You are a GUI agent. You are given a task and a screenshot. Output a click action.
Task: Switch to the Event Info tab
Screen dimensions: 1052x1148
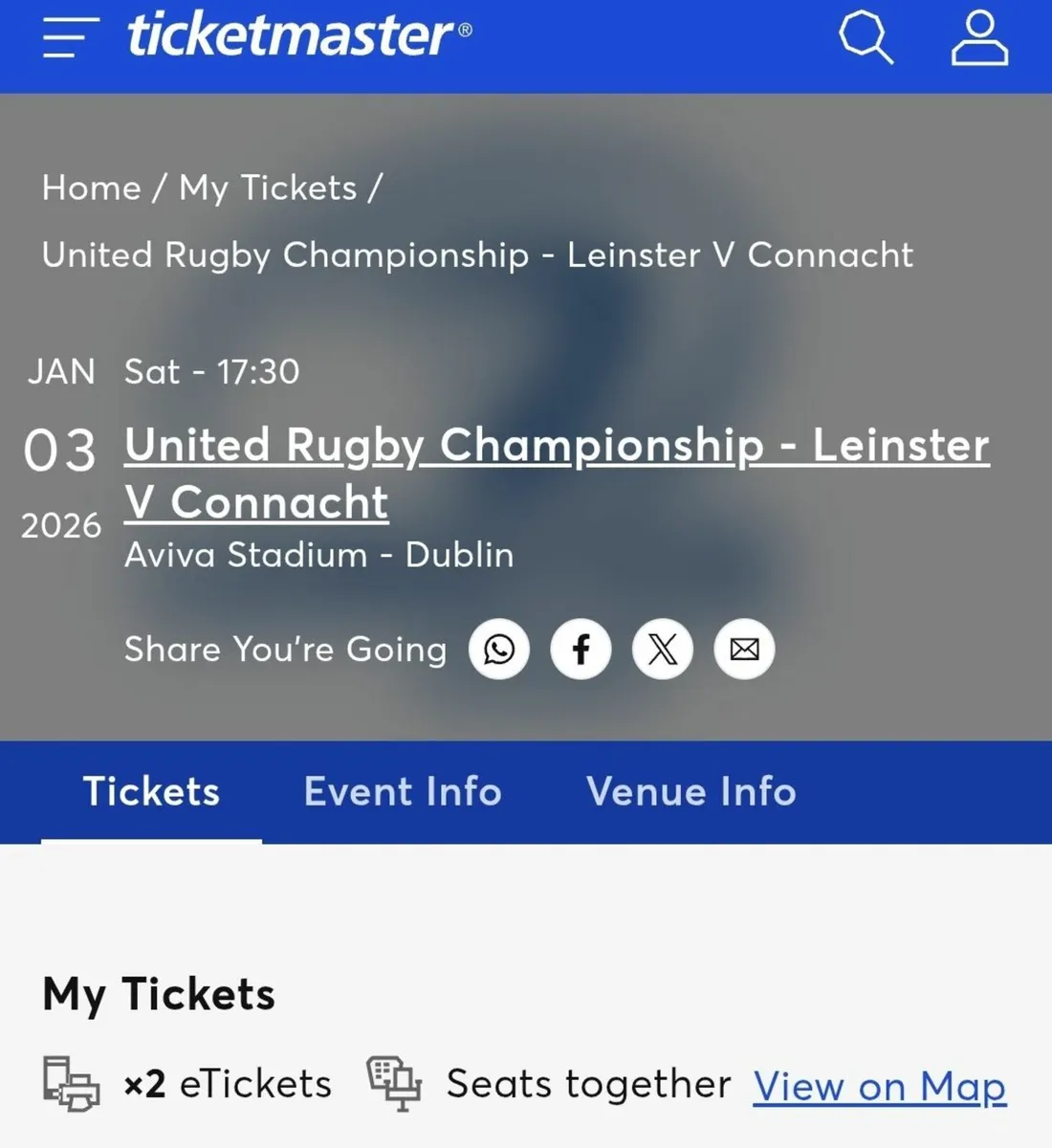[403, 792]
